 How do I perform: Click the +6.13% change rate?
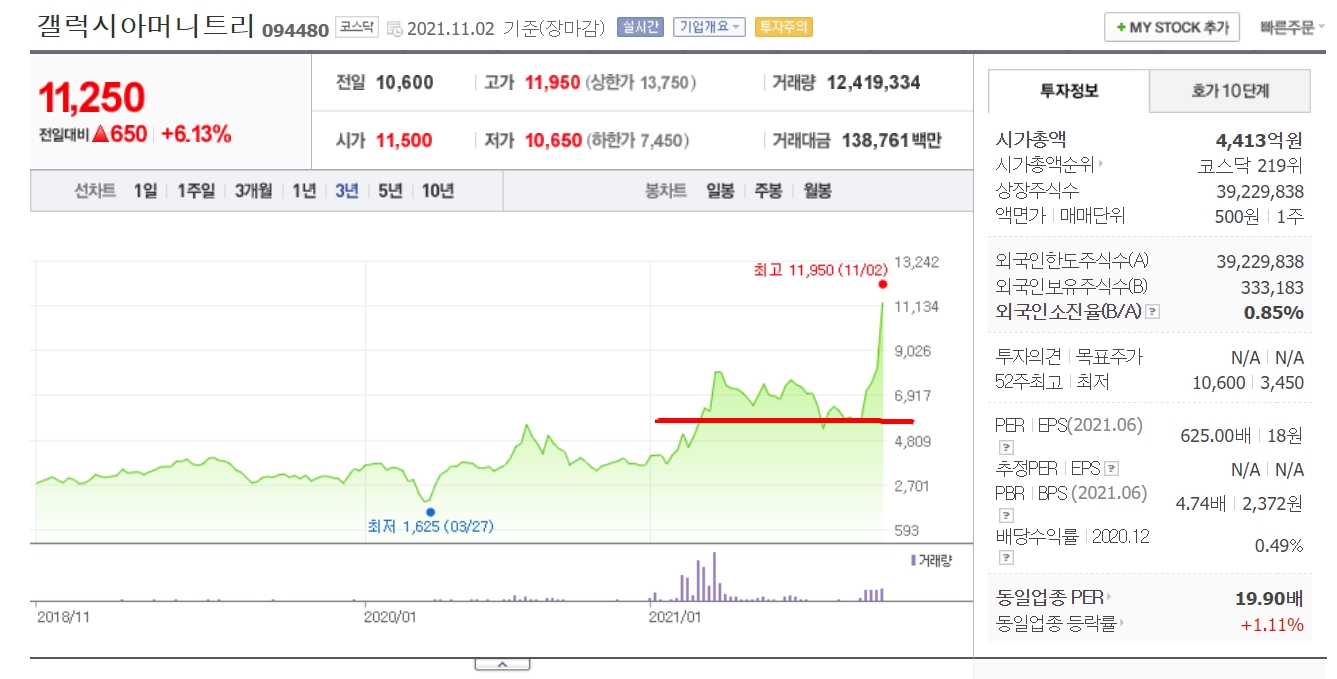click(x=196, y=134)
